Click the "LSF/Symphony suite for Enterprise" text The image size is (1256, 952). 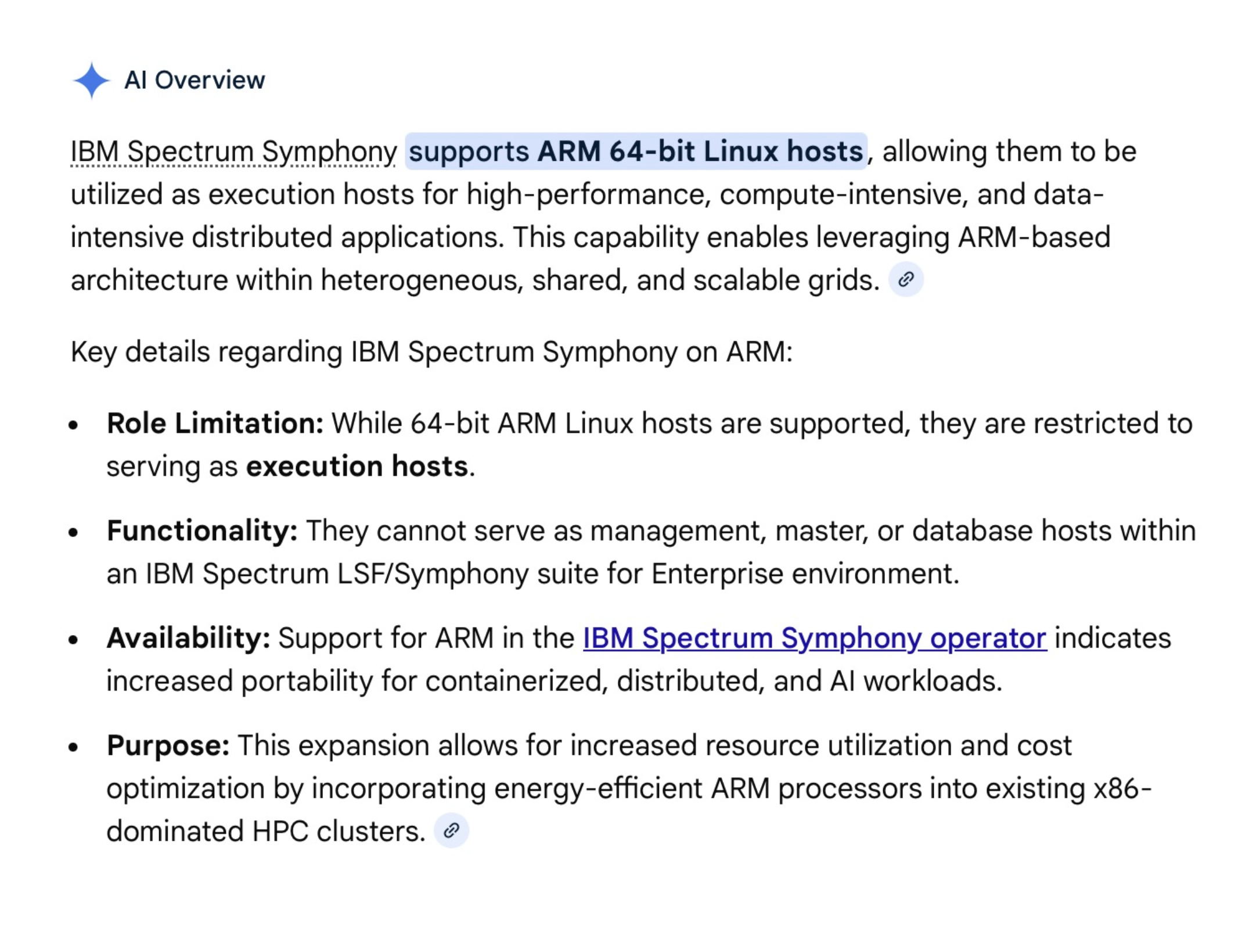490,574
